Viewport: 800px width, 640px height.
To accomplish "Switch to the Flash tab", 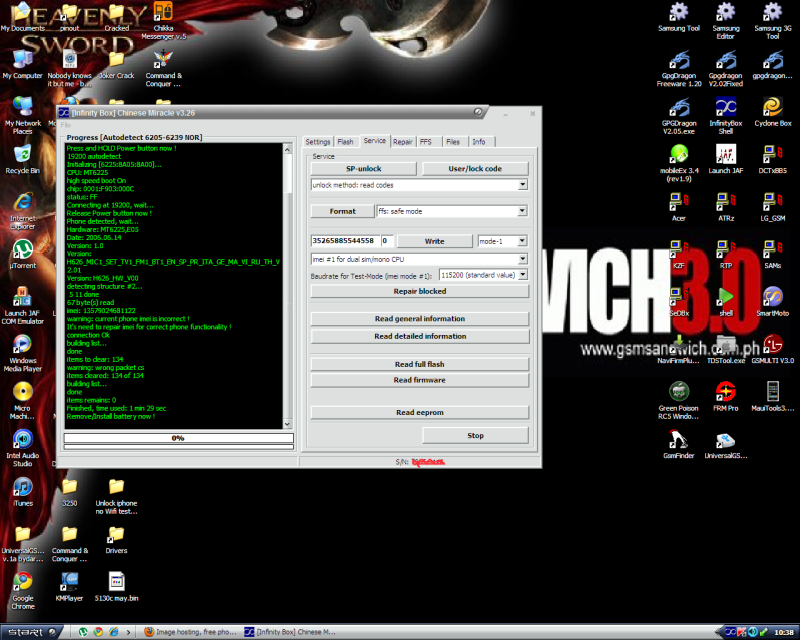I will pyautogui.click(x=345, y=142).
